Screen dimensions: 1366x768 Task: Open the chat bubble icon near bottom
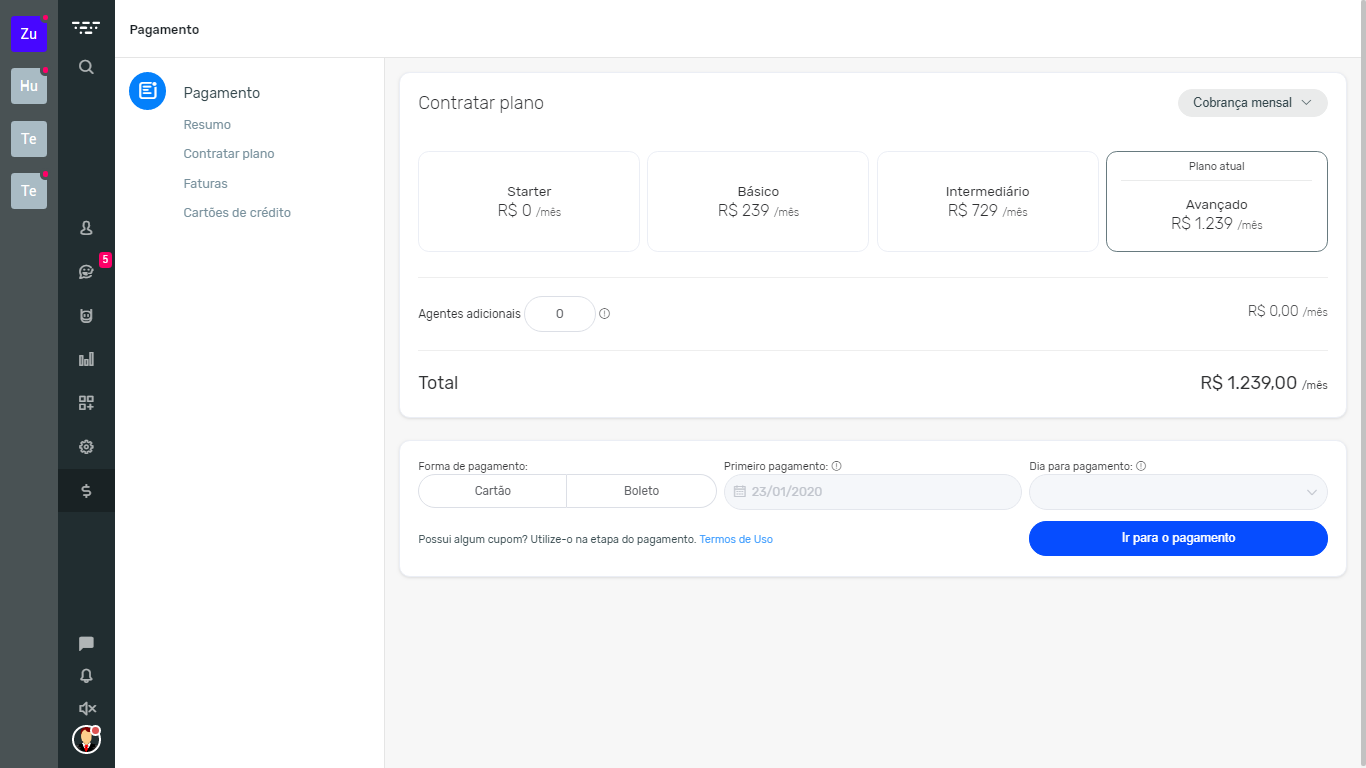tap(86, 644)
